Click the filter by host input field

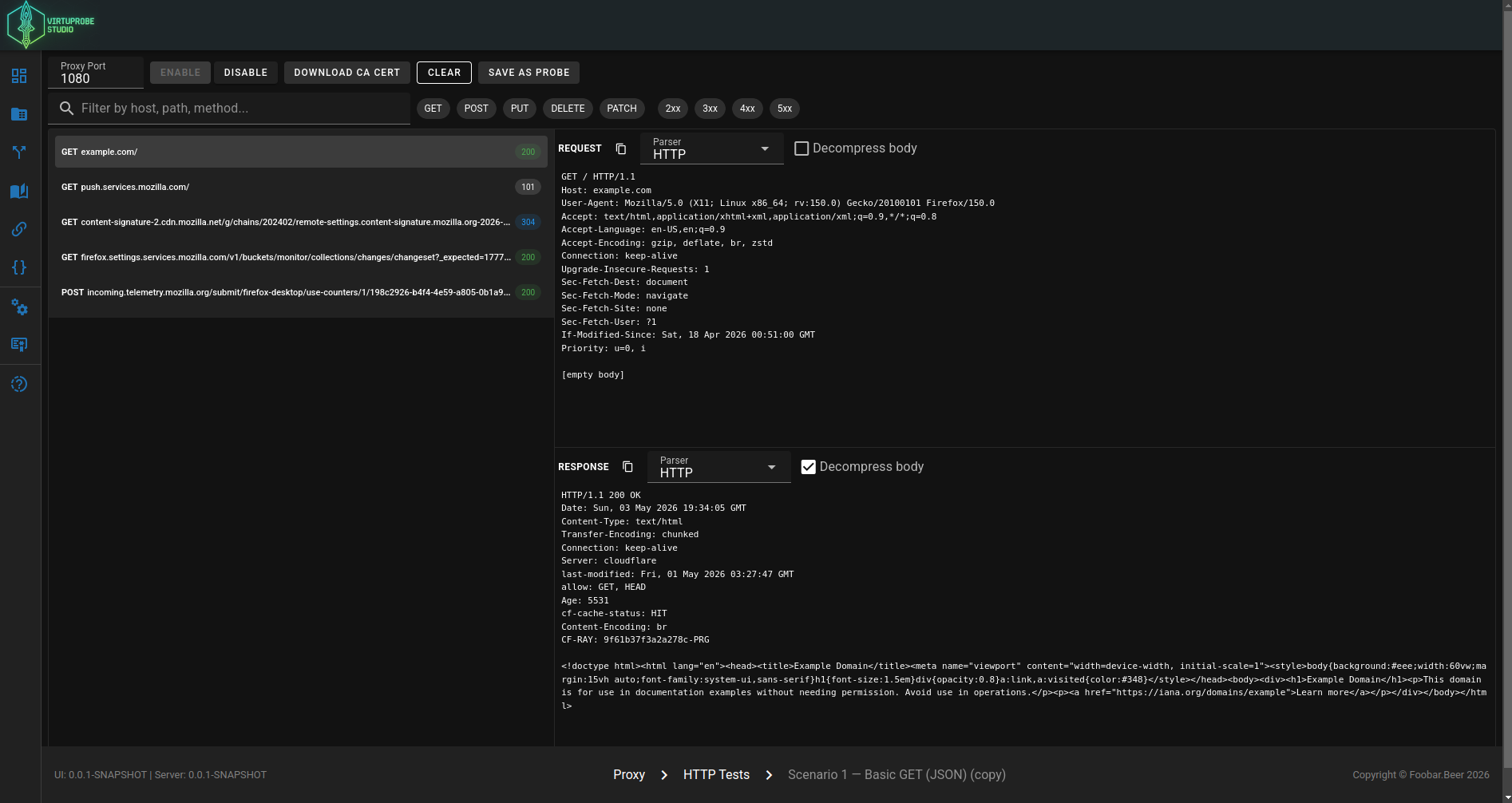tap(229, 109)
